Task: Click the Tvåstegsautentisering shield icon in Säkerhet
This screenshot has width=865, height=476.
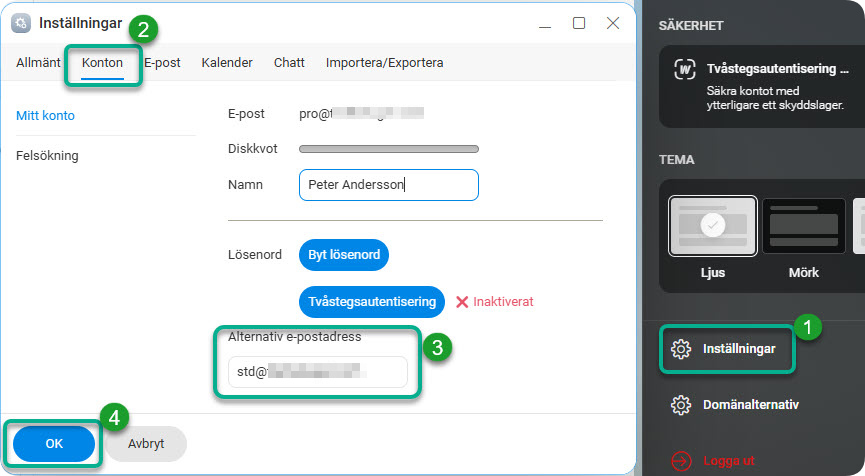Action: point(685,69)
